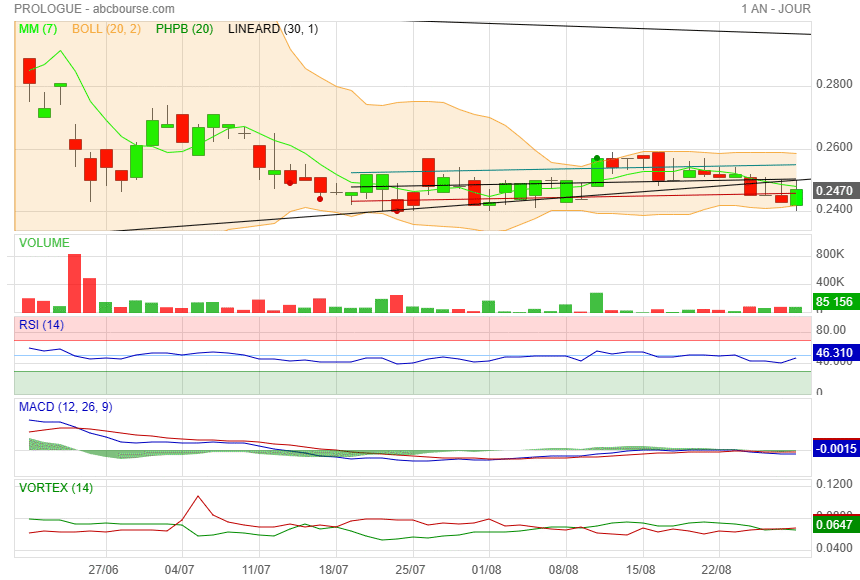
Task: Click the 1 AN - JOUR period label
Action: (x=776, y=9)
